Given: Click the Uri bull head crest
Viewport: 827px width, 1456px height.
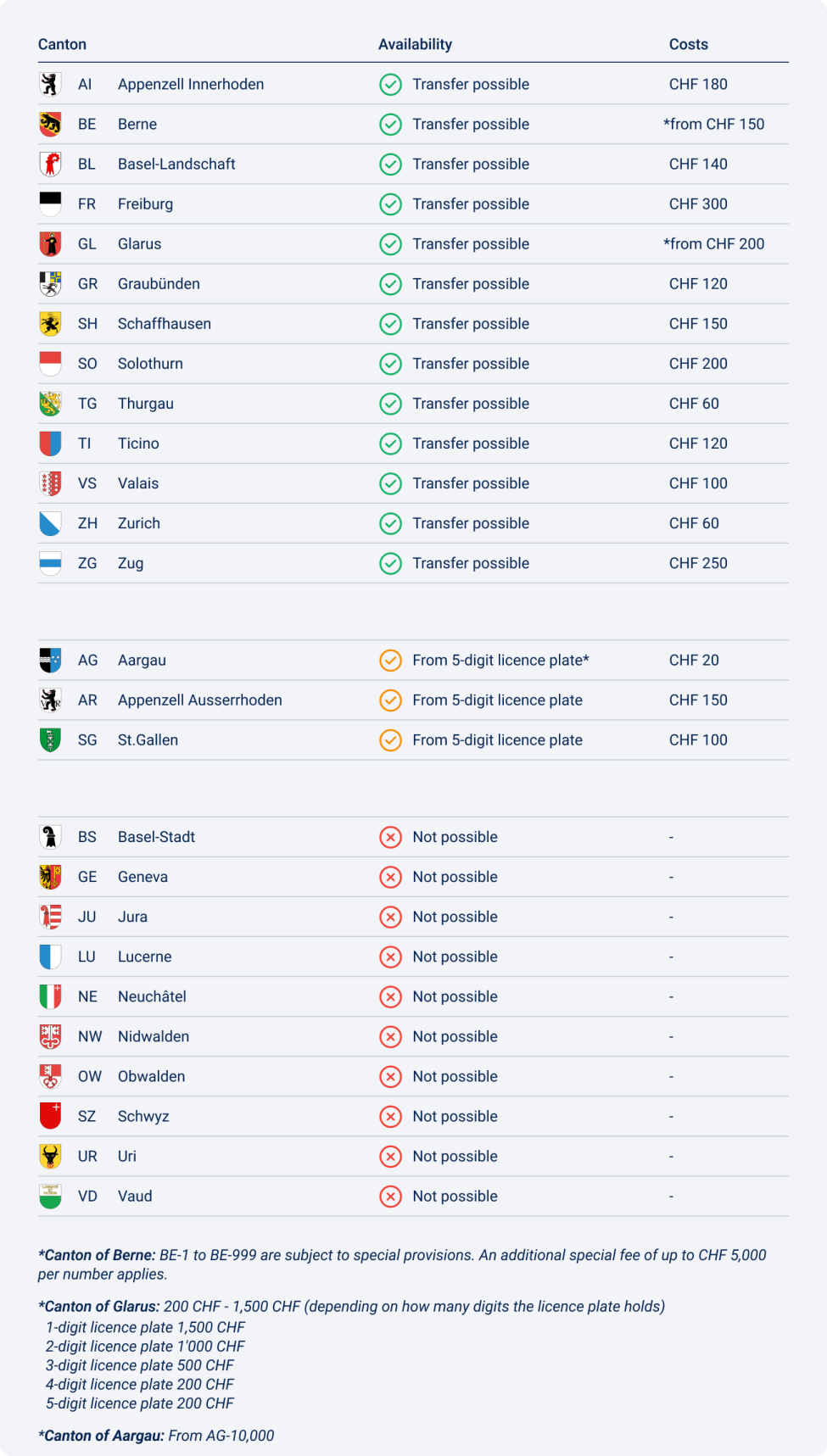Looking at the screenshot, I should (x=50, y=1156).
